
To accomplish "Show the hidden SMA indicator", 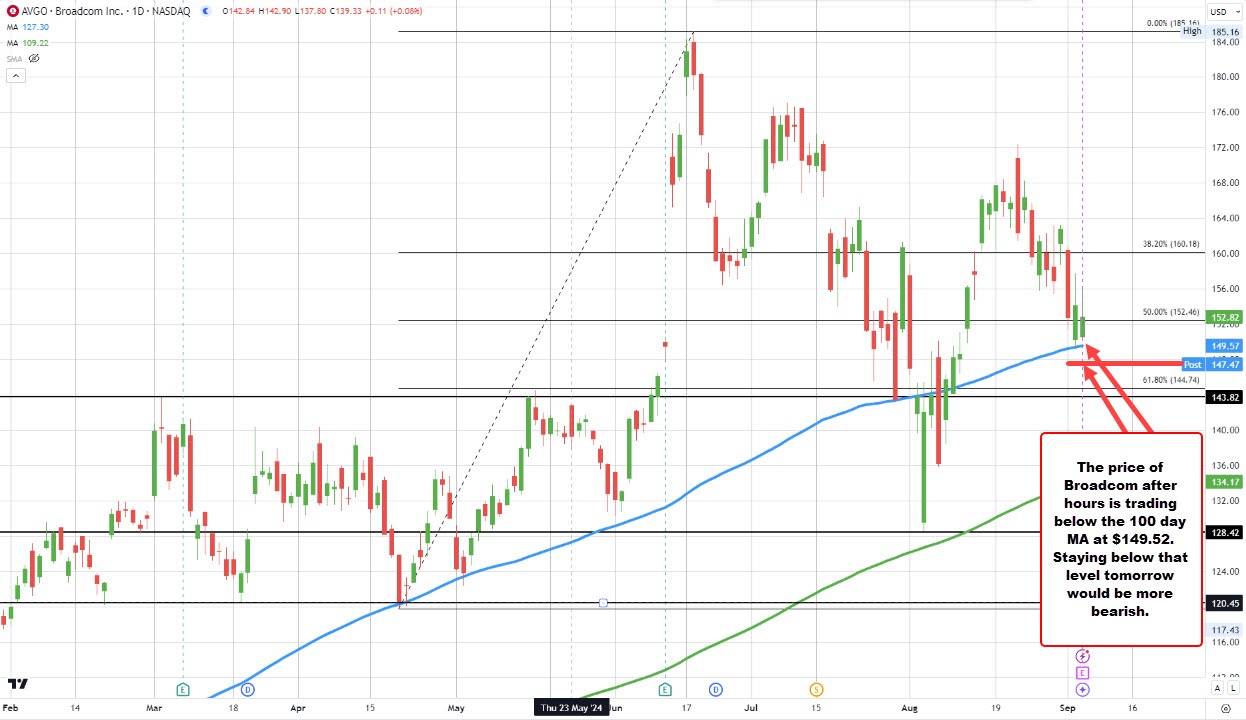I will (x=34, y=58).
